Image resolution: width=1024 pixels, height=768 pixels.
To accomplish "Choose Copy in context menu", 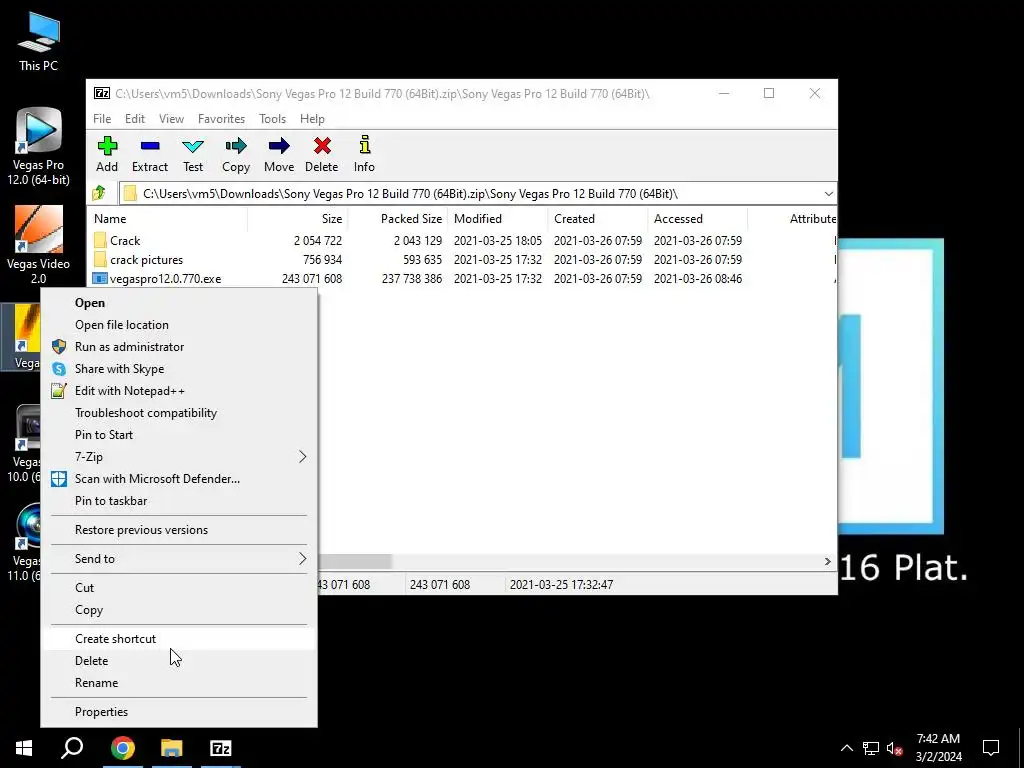I will [x=179, y=609].
